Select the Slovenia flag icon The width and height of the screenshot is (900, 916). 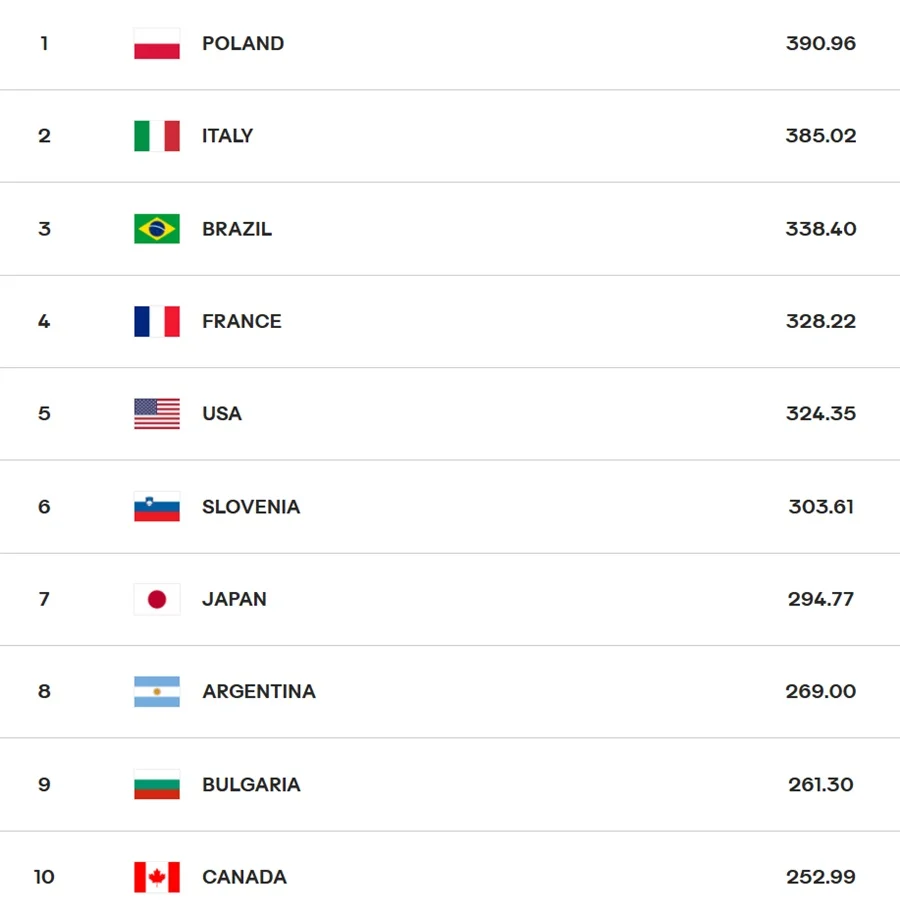[x=157, y=507]
